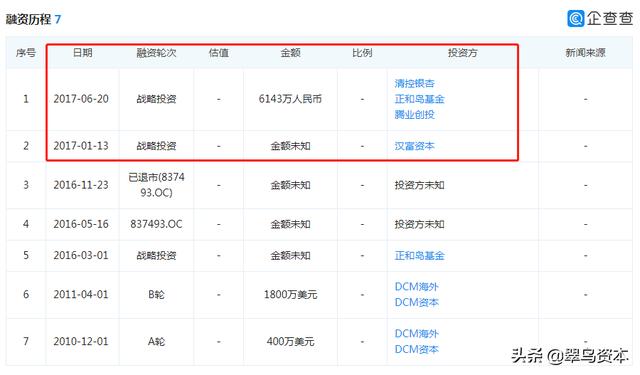640x375 pixels.
Task: Open the 腾业创投 investor link
Action: click(414, 115)
